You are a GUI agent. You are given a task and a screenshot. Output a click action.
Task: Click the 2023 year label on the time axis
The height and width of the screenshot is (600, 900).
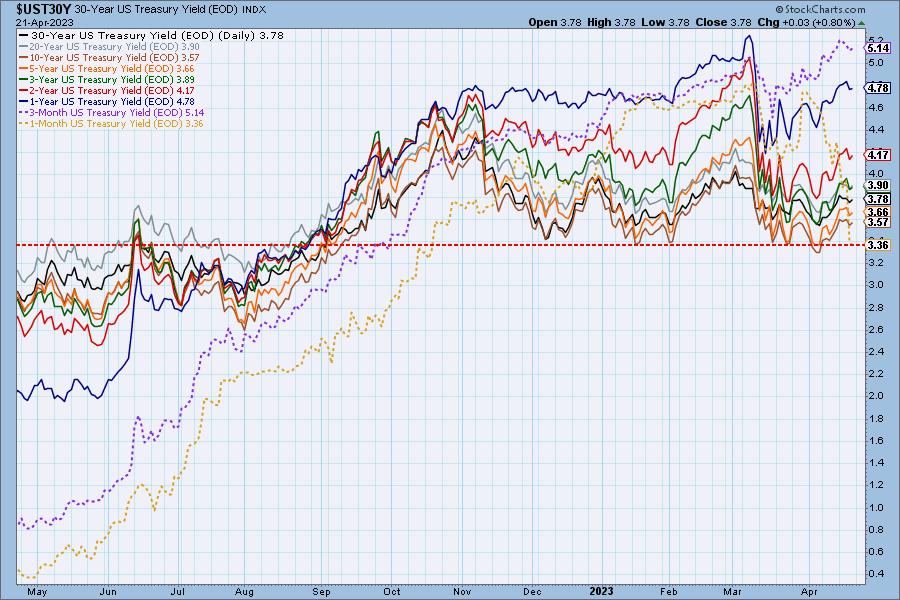click(x=602, y=591)
